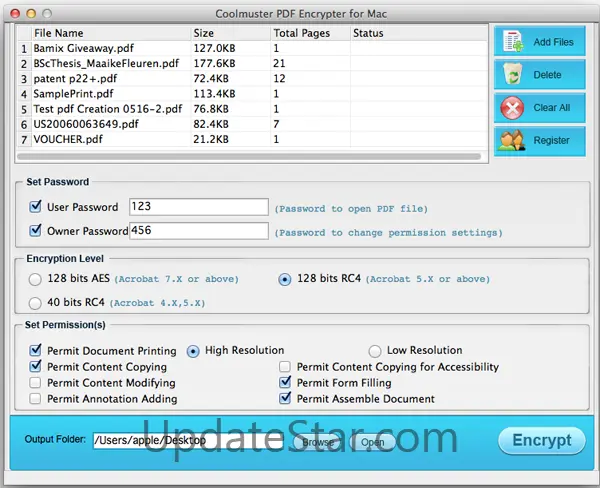Toggle the Owner Password checkbox
This screenshot has height=488, width=600.
coord(35,230)
